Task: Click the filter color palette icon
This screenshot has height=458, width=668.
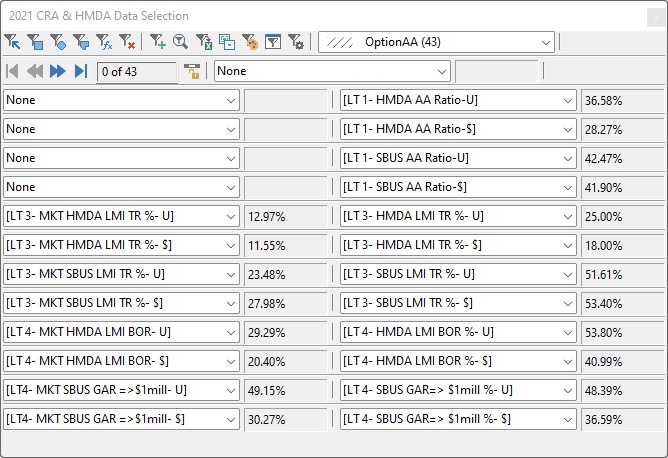Action: click(250, 42)
